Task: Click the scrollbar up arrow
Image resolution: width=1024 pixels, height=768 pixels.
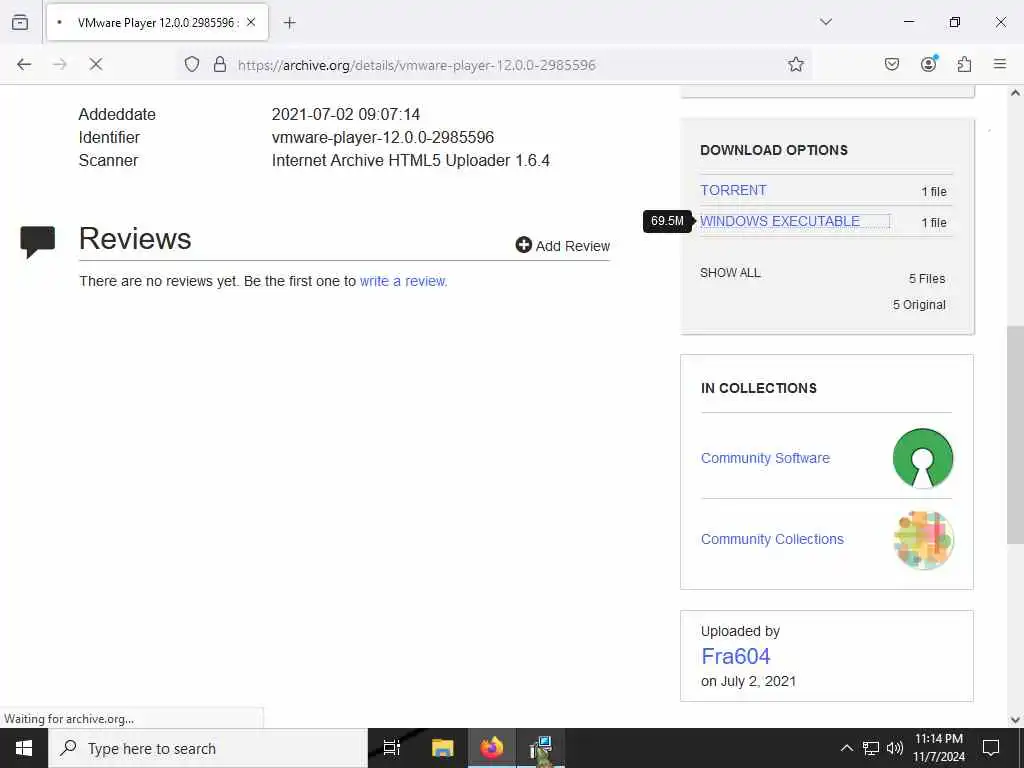Action: [1015, 93]
